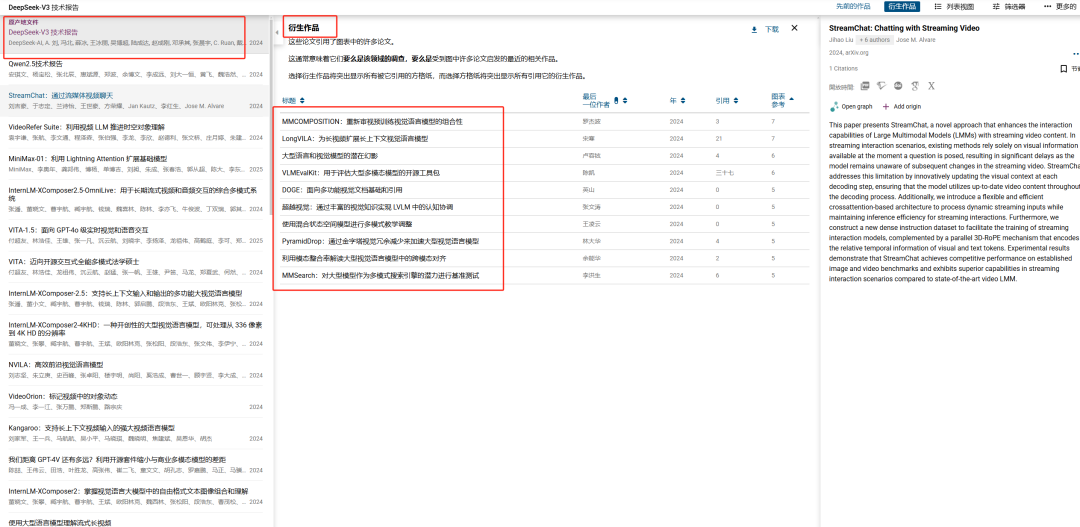Click the Open graph text link

point(857,107)
